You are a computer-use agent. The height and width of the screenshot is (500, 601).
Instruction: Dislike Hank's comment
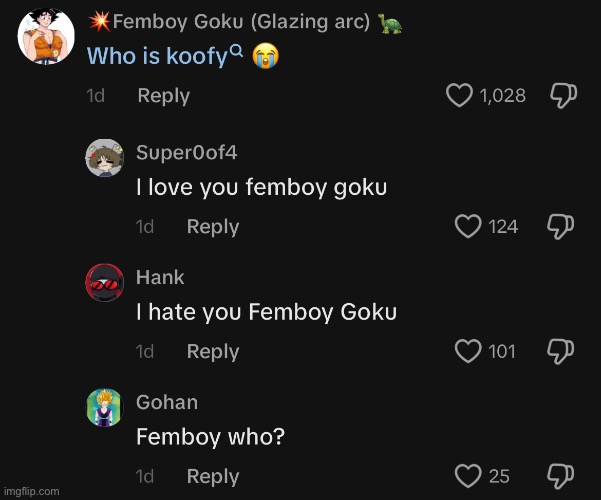[x=559, y=351]
